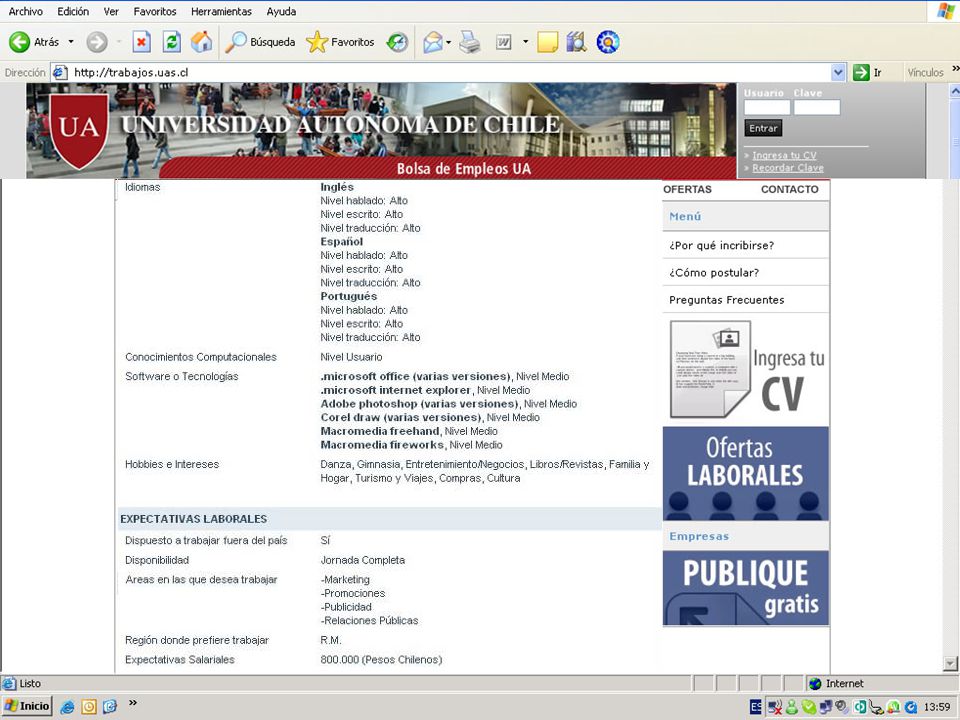The width and height of the screenshot is (960, 720).
Task: Go back with the Atrás button
Action: [x=34, y=42]
